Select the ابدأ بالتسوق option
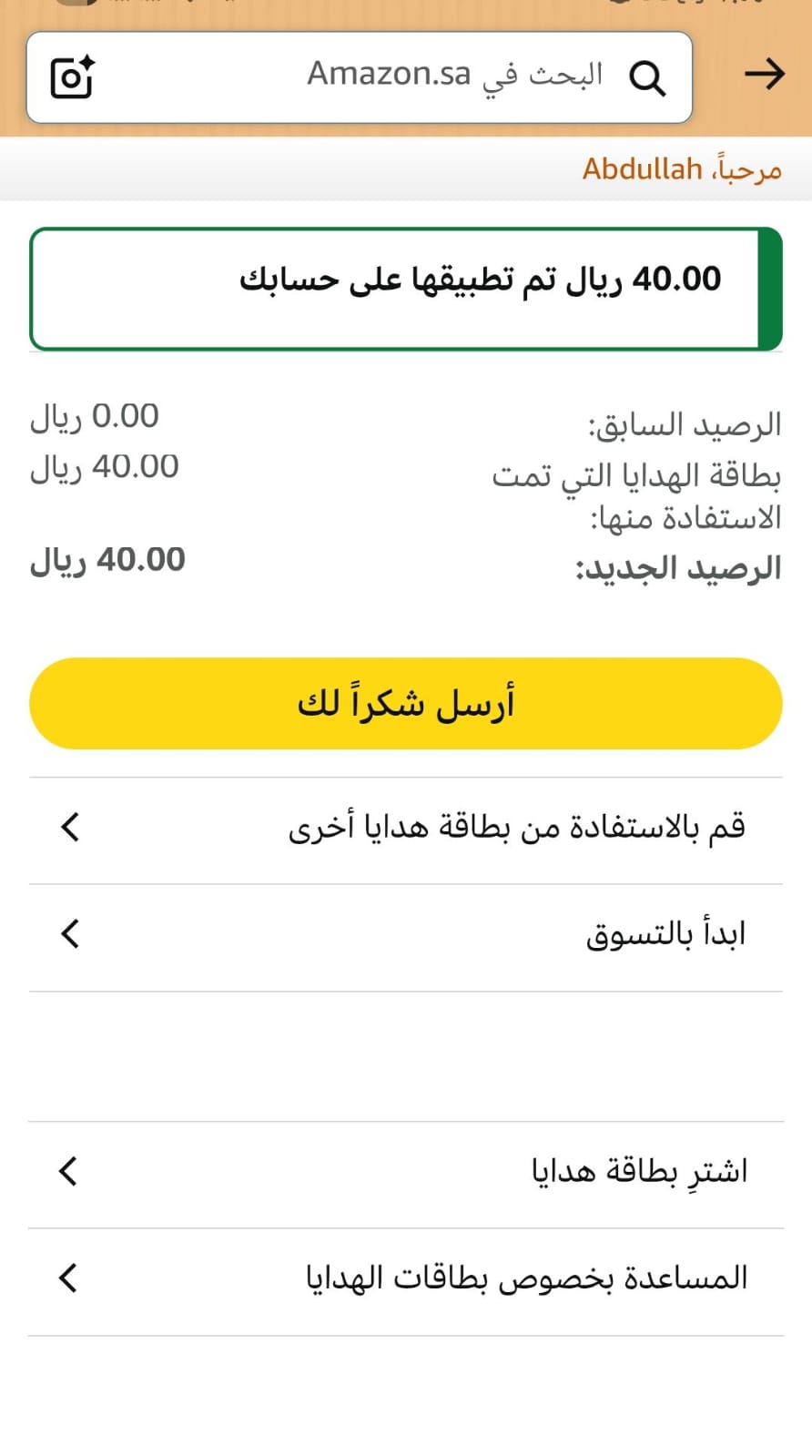812x1456 pixels. [665, 934]
